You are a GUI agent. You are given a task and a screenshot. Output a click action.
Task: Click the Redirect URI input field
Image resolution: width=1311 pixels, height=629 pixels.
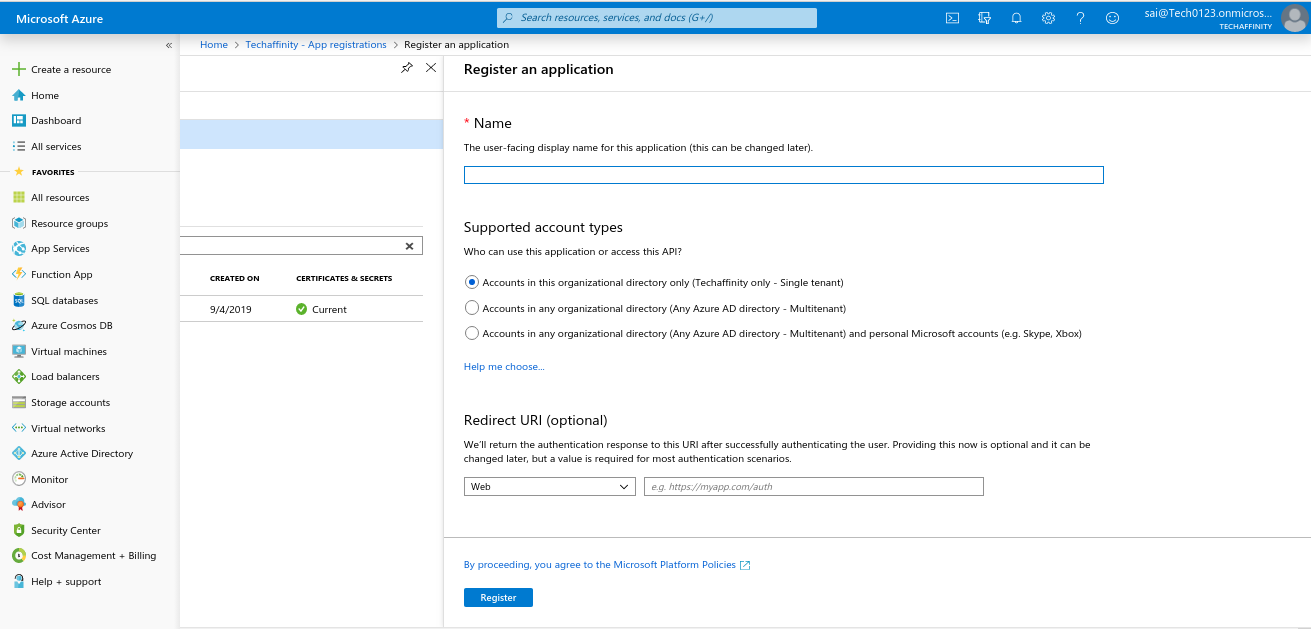(x=814, y=486)
